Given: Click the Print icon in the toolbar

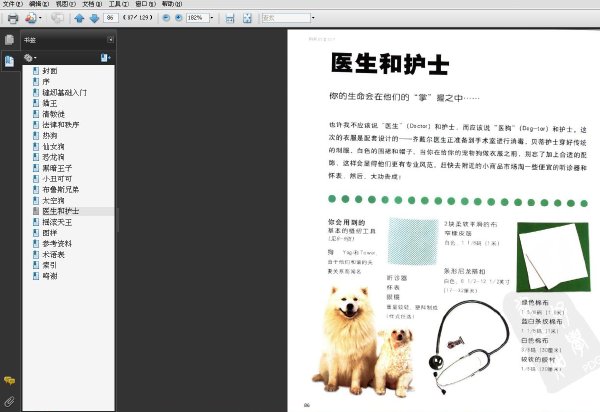Looking at the screenshot, I should 13,18.
